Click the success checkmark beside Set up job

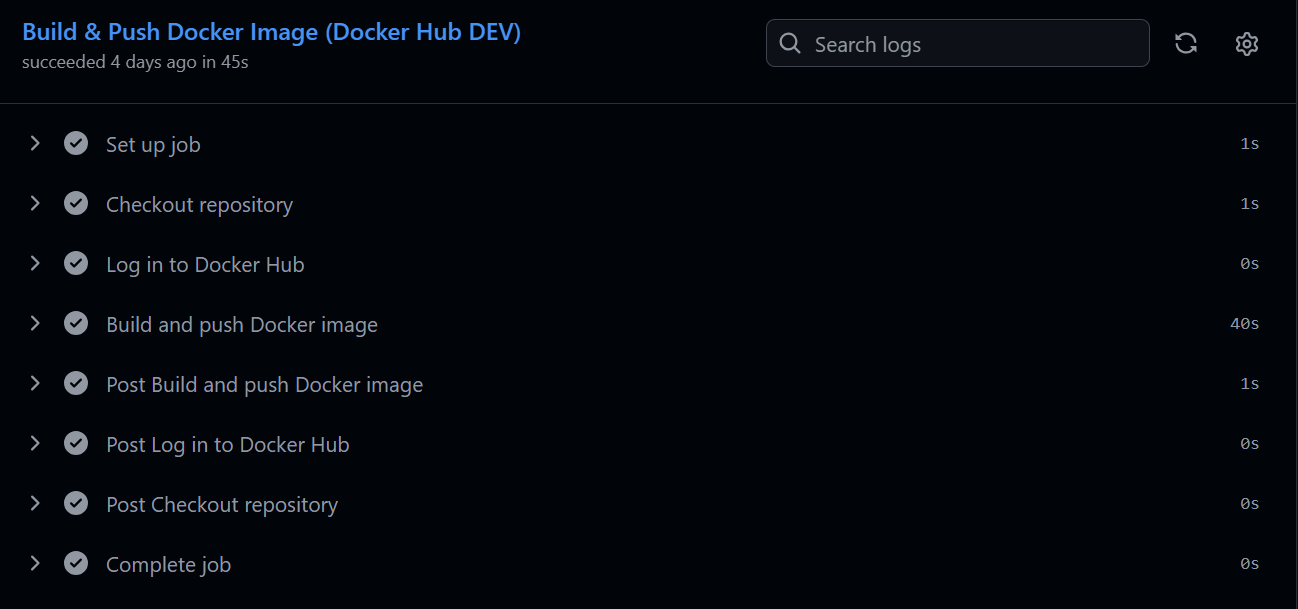(x=76, y=143)
